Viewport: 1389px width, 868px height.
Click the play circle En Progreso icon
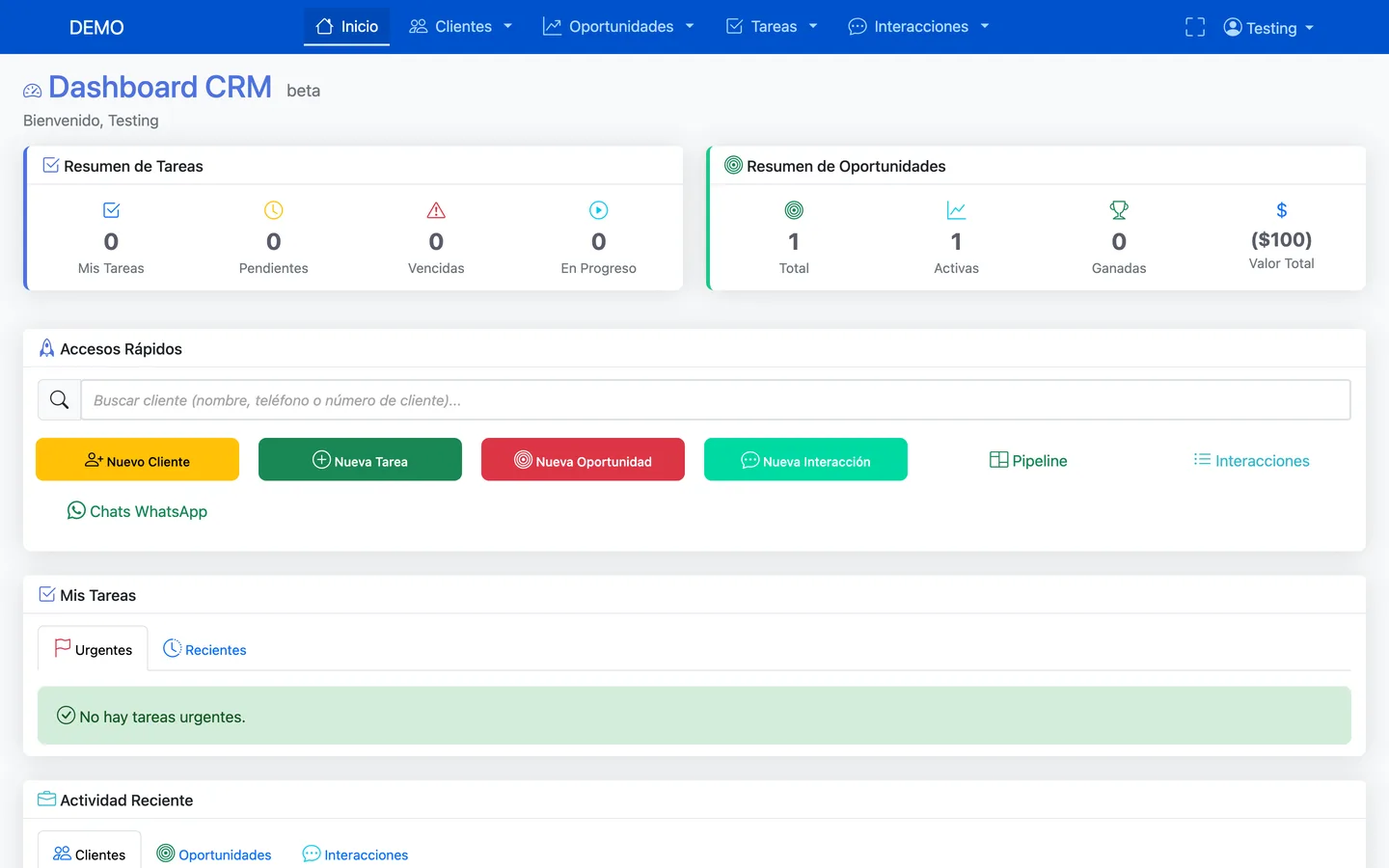coord(599,210)
